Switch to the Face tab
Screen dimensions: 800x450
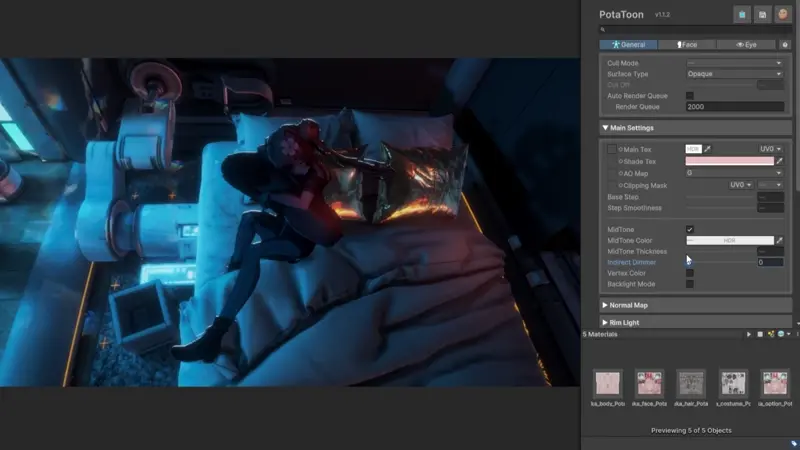tap(687, 45)
